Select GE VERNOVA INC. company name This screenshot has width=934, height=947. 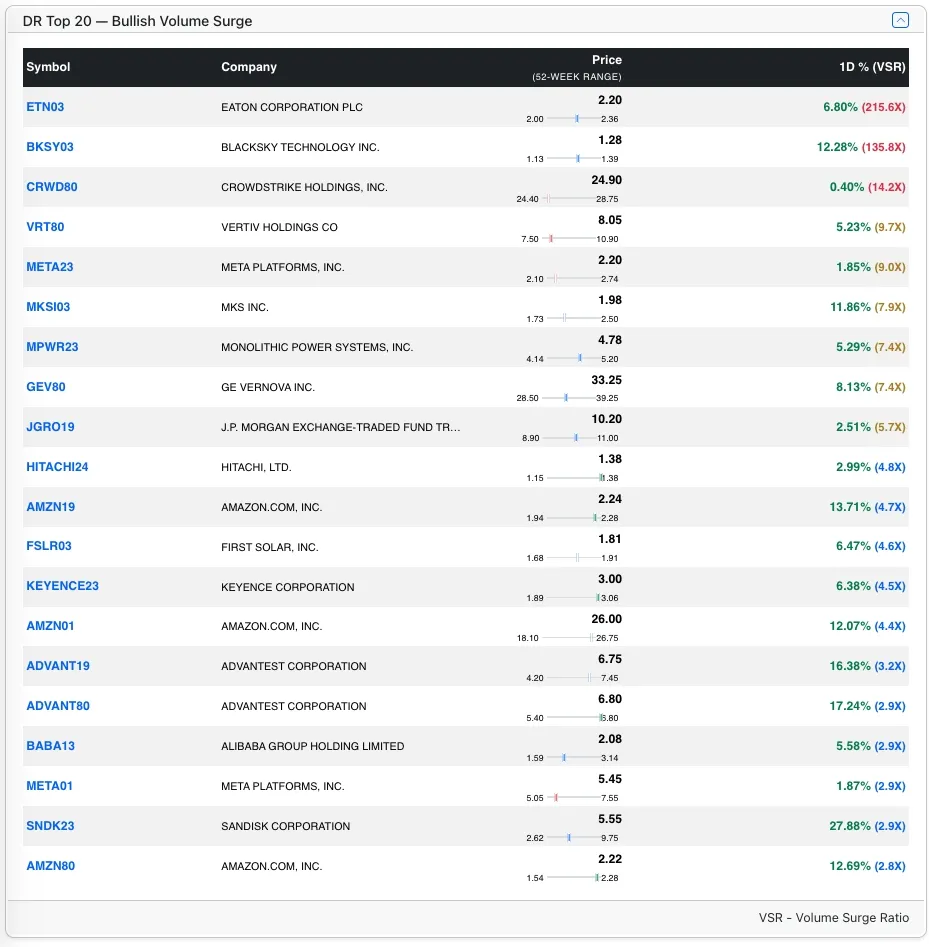pyautogui.click(x=268, y=387)
